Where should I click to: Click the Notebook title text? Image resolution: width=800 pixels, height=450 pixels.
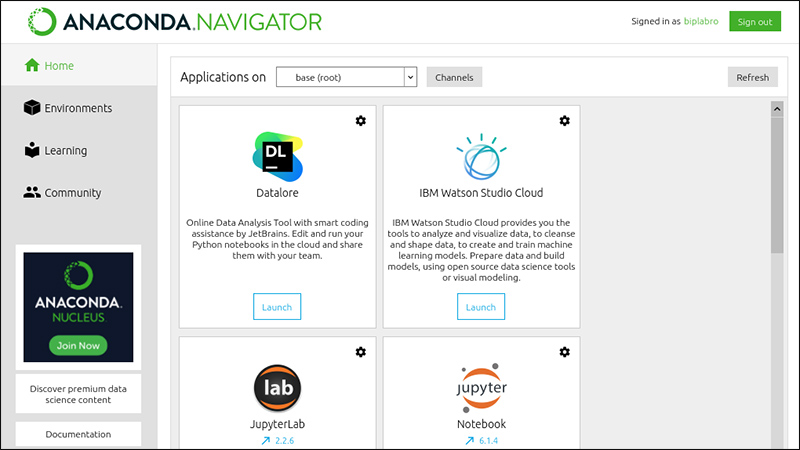[x=481, y=424]
